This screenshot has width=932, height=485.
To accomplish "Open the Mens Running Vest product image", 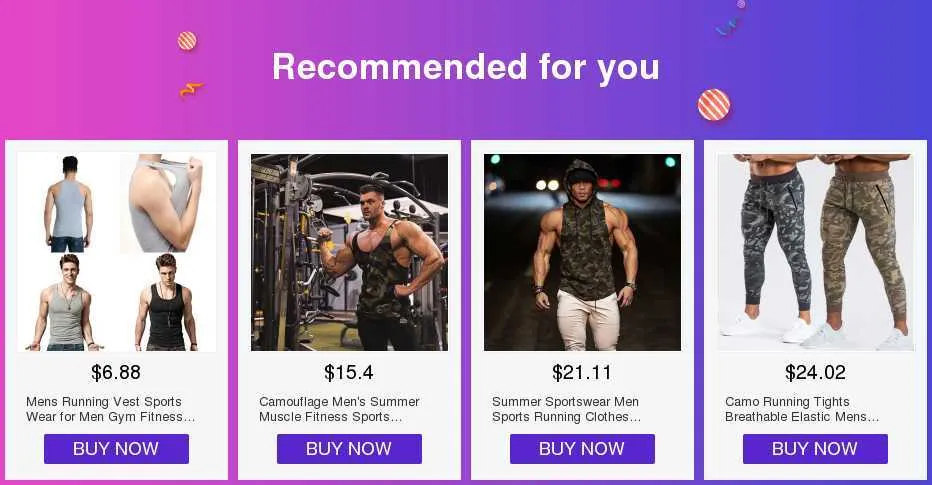I will click(116, 252).
